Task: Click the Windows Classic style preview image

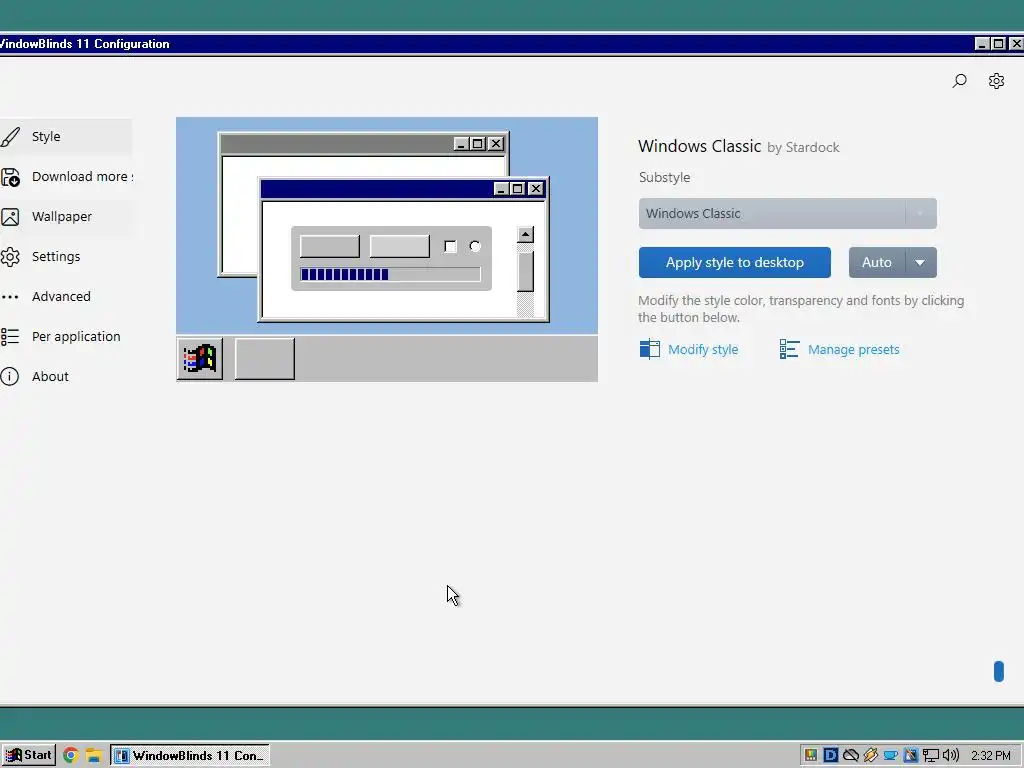Action: pos(387,249)
